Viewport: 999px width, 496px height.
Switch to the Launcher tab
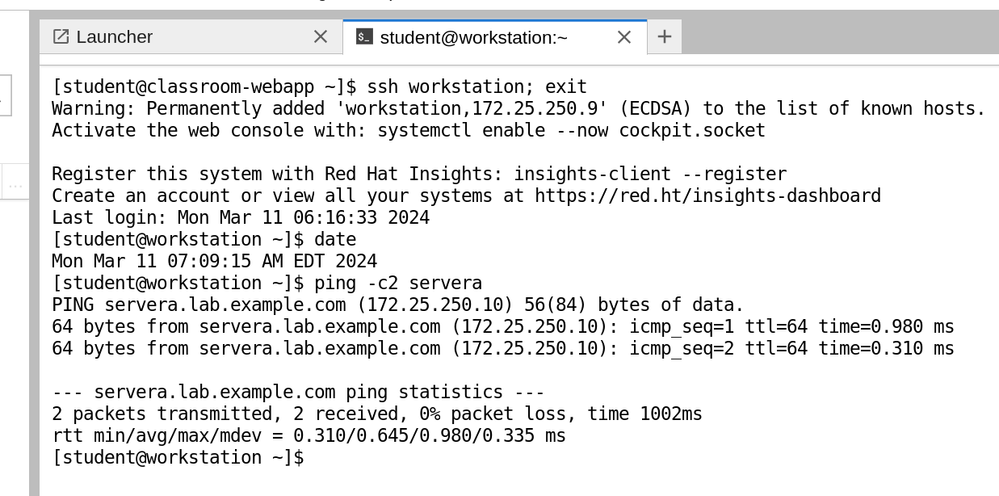(115, 37)
